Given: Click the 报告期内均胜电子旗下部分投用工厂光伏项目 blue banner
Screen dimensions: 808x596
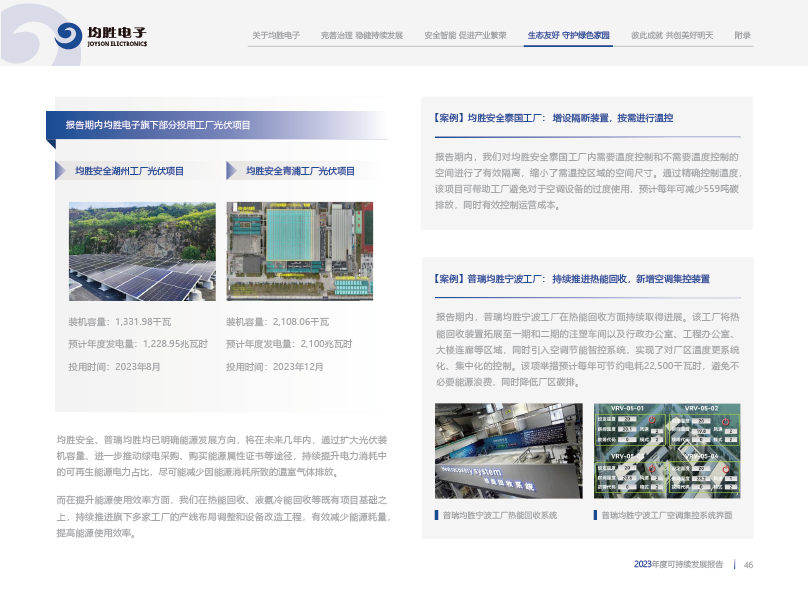Looking at the screenshot, I should point(158,125).
